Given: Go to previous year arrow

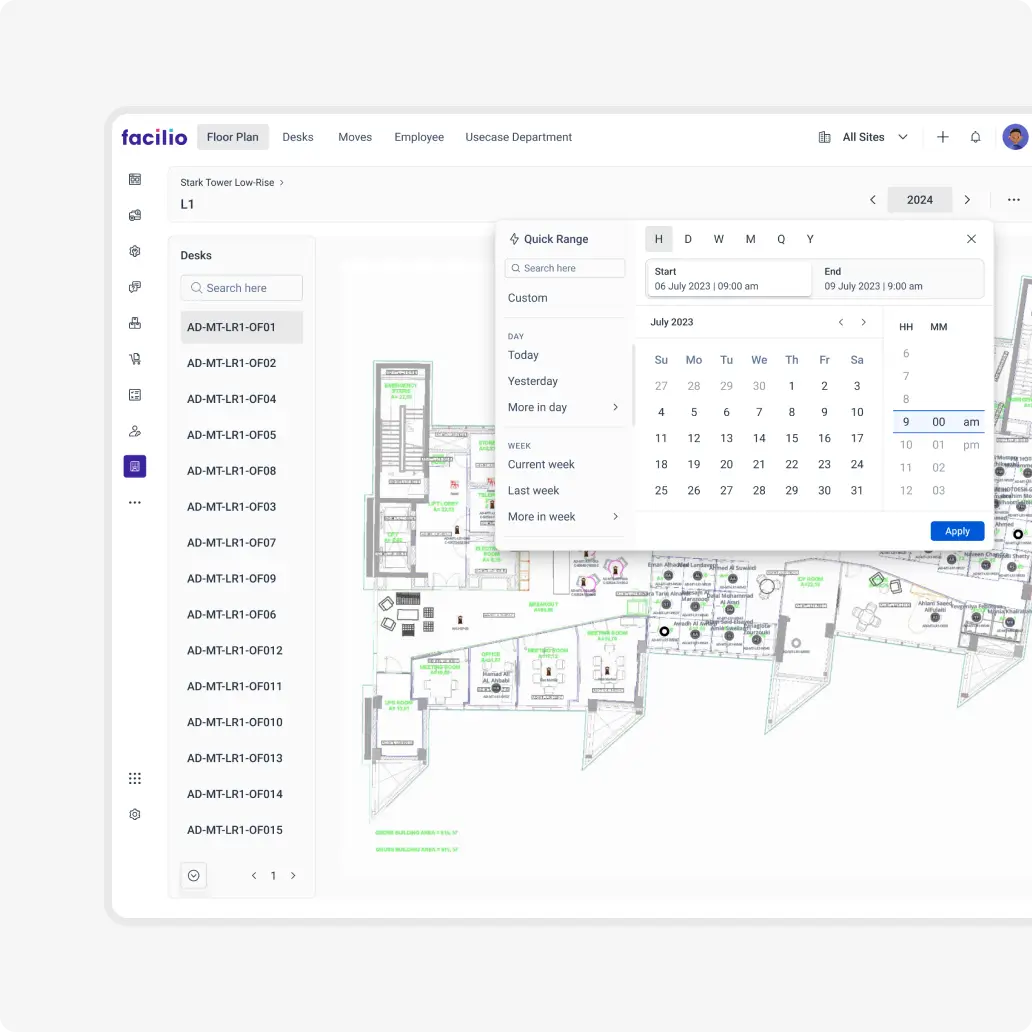Looking at the screenshot, I should [x=873, y=199].
